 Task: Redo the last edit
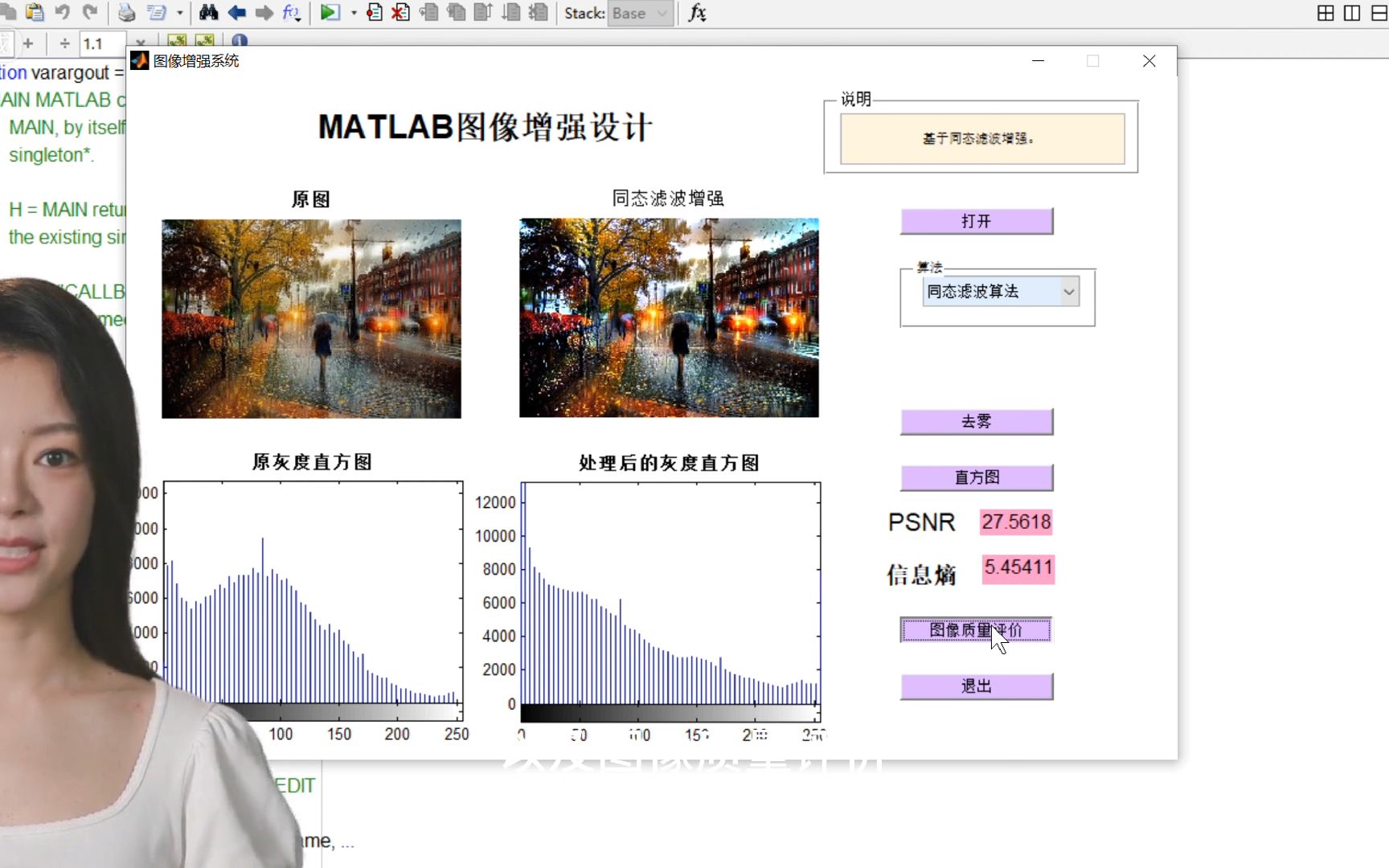(90, 13)
